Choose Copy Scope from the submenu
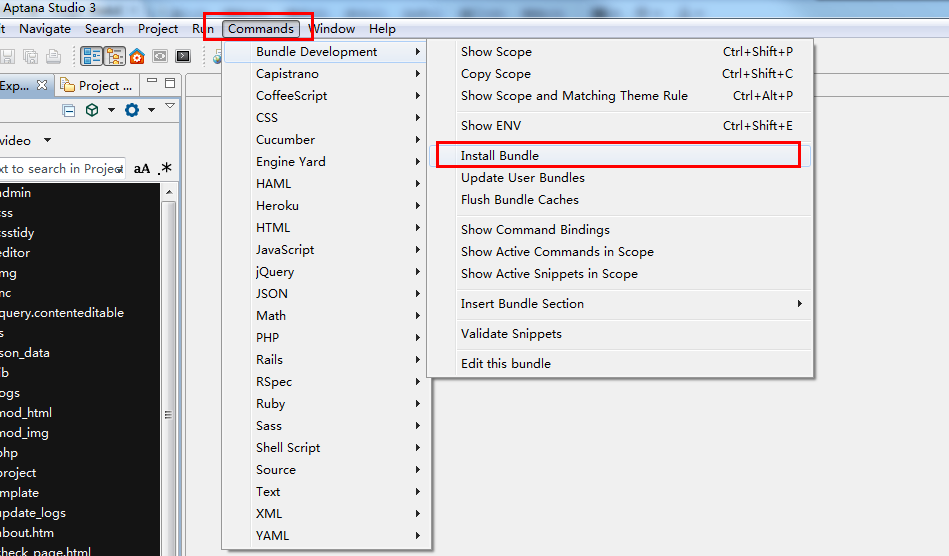Image resolution: width=949 pixels, height=556 pixels. 620,74
